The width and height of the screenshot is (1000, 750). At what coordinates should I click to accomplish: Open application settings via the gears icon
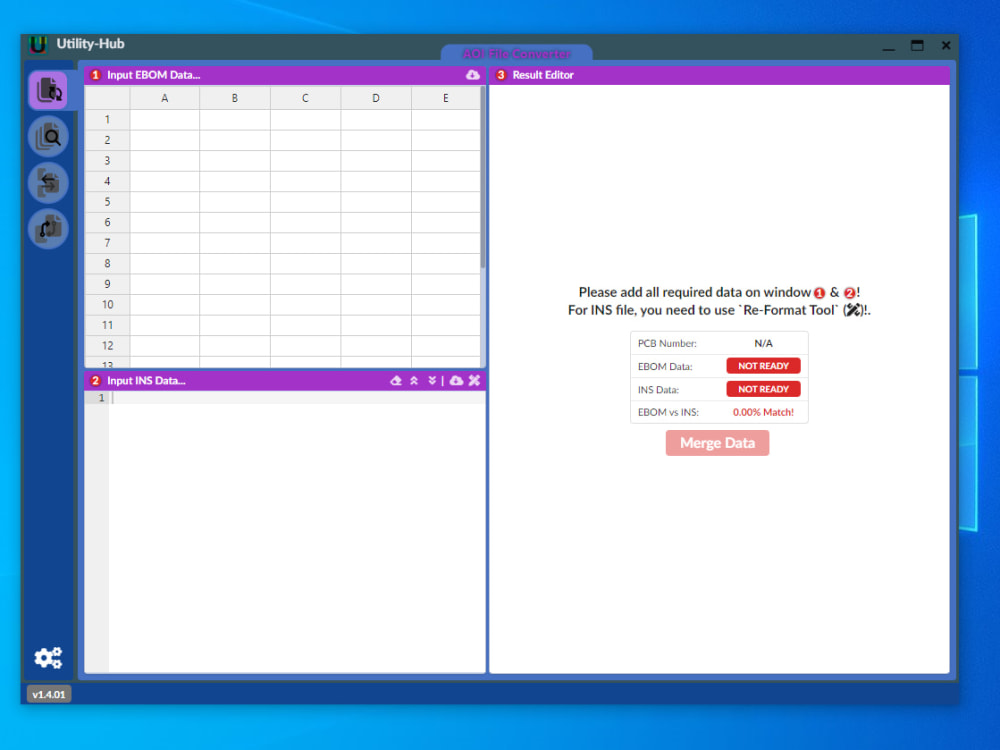47,657
